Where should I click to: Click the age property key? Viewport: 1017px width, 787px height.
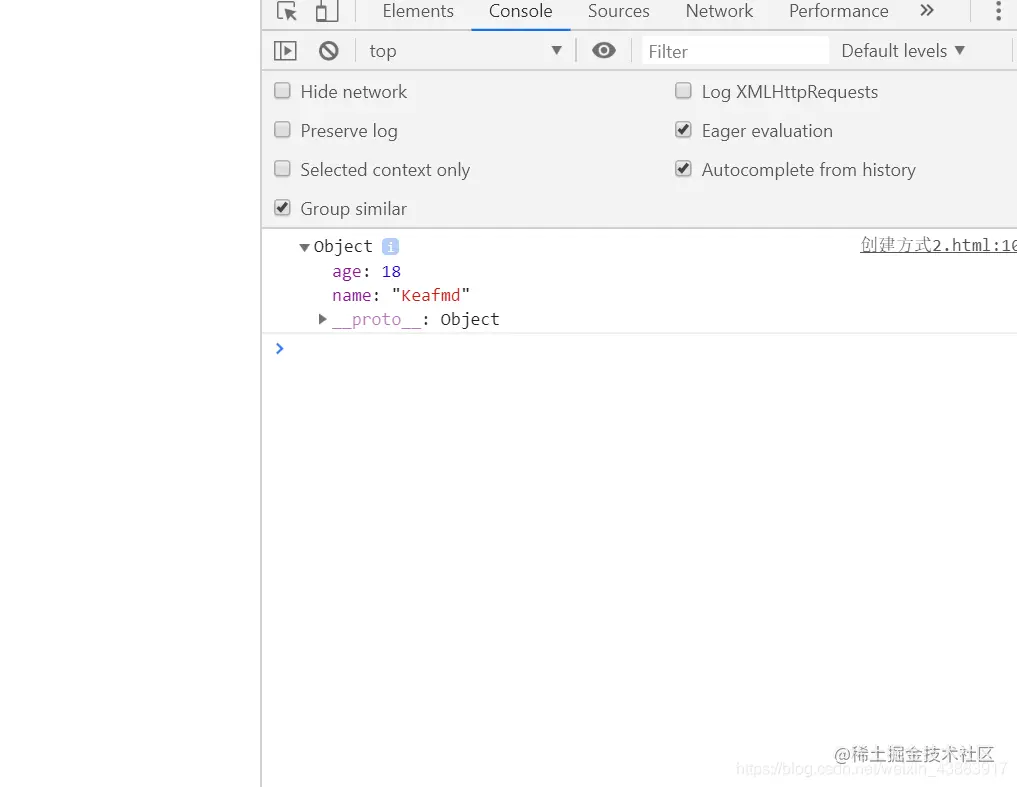[x=346, y=272]
